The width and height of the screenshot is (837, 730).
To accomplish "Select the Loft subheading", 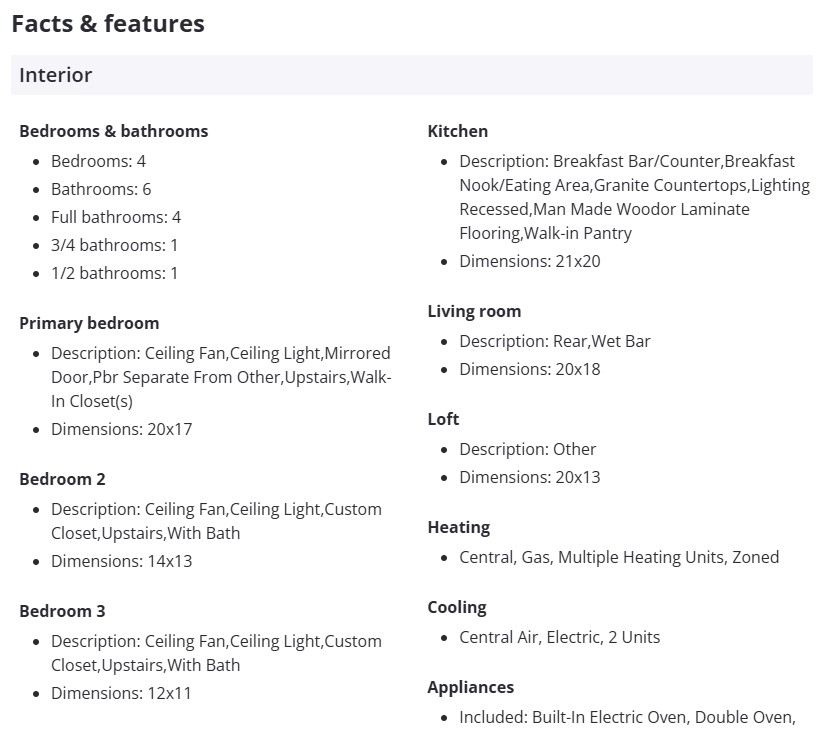I will point(443,419).
